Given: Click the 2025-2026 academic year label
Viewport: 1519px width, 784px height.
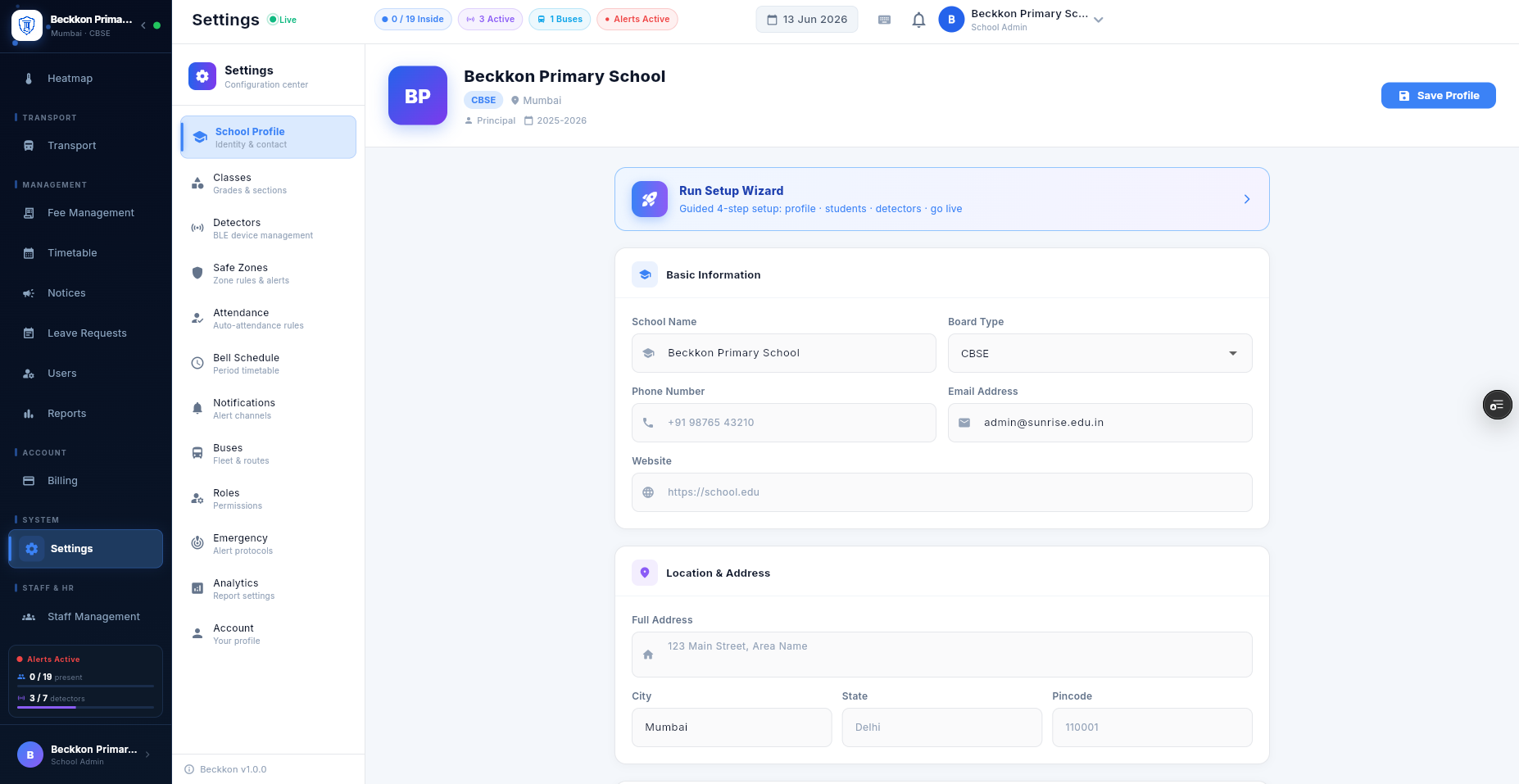Looking at the screenshot, I should (x=555, y=120).
